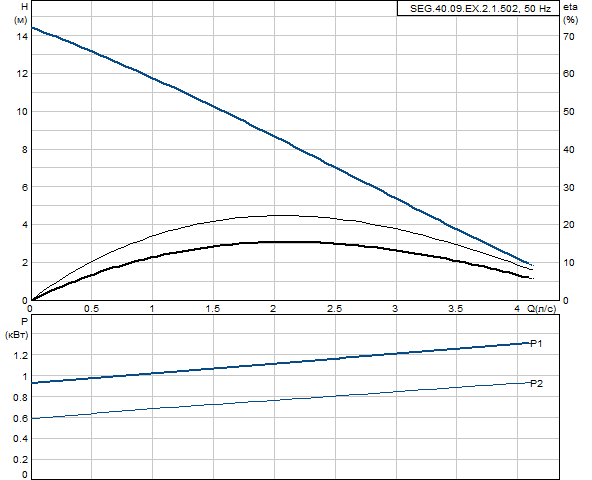This screenshot has width=592, height=480.
Task: Click the 14 value on head axis
Action: coord(22,37)
